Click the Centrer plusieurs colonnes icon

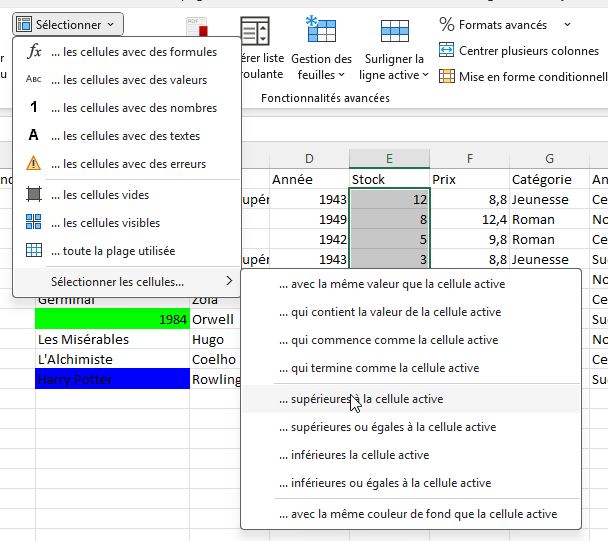[446, 50]
